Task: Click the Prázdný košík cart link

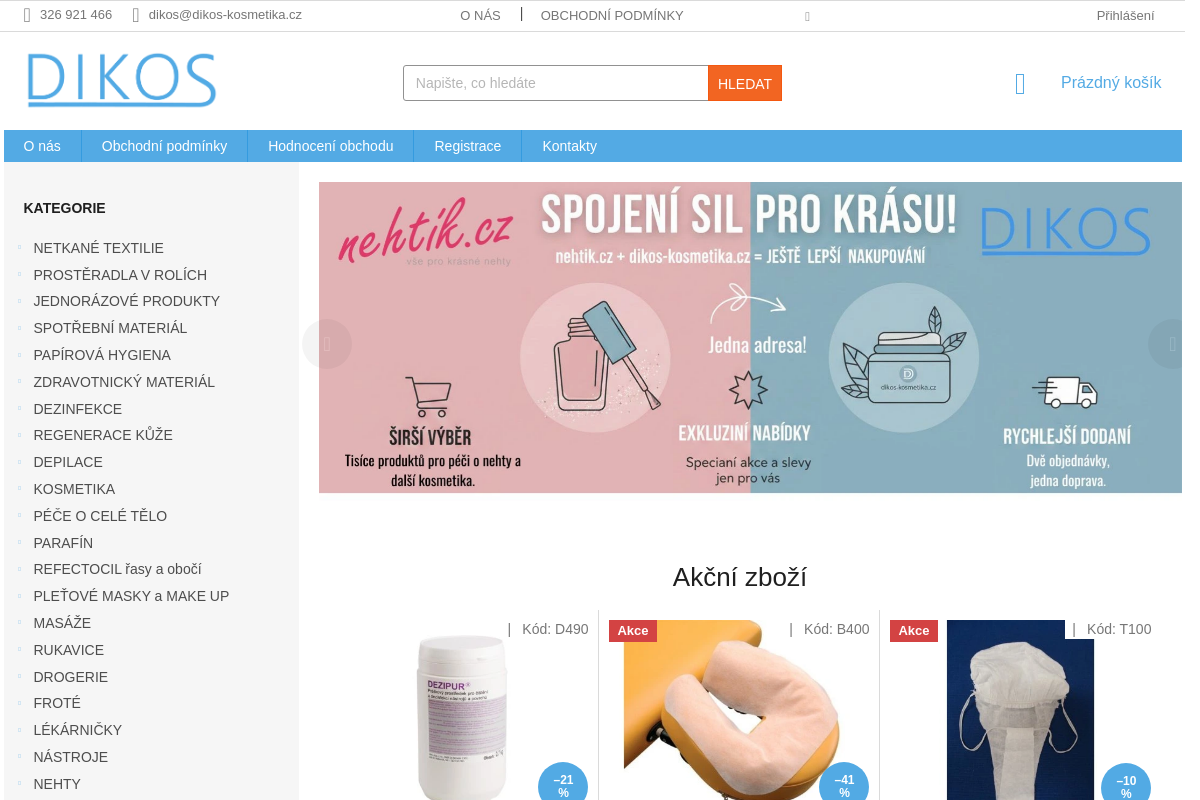Action: tap(1111, 83)
